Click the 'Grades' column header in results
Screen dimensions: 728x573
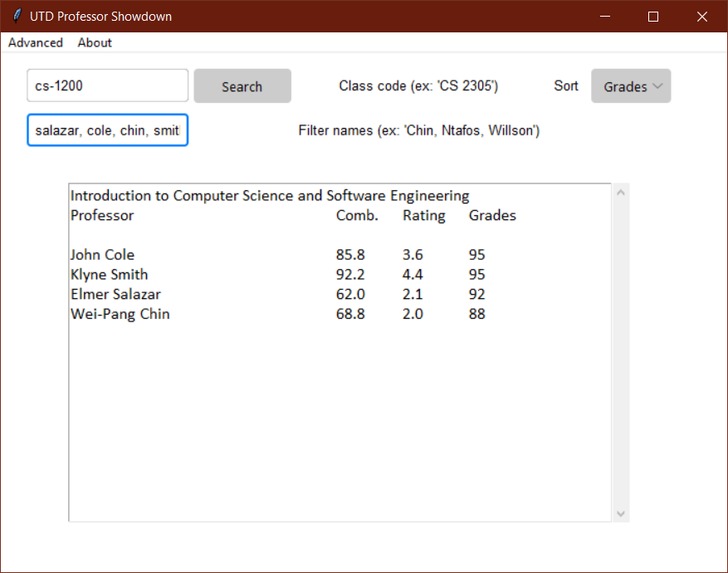[x=492, y=215]
